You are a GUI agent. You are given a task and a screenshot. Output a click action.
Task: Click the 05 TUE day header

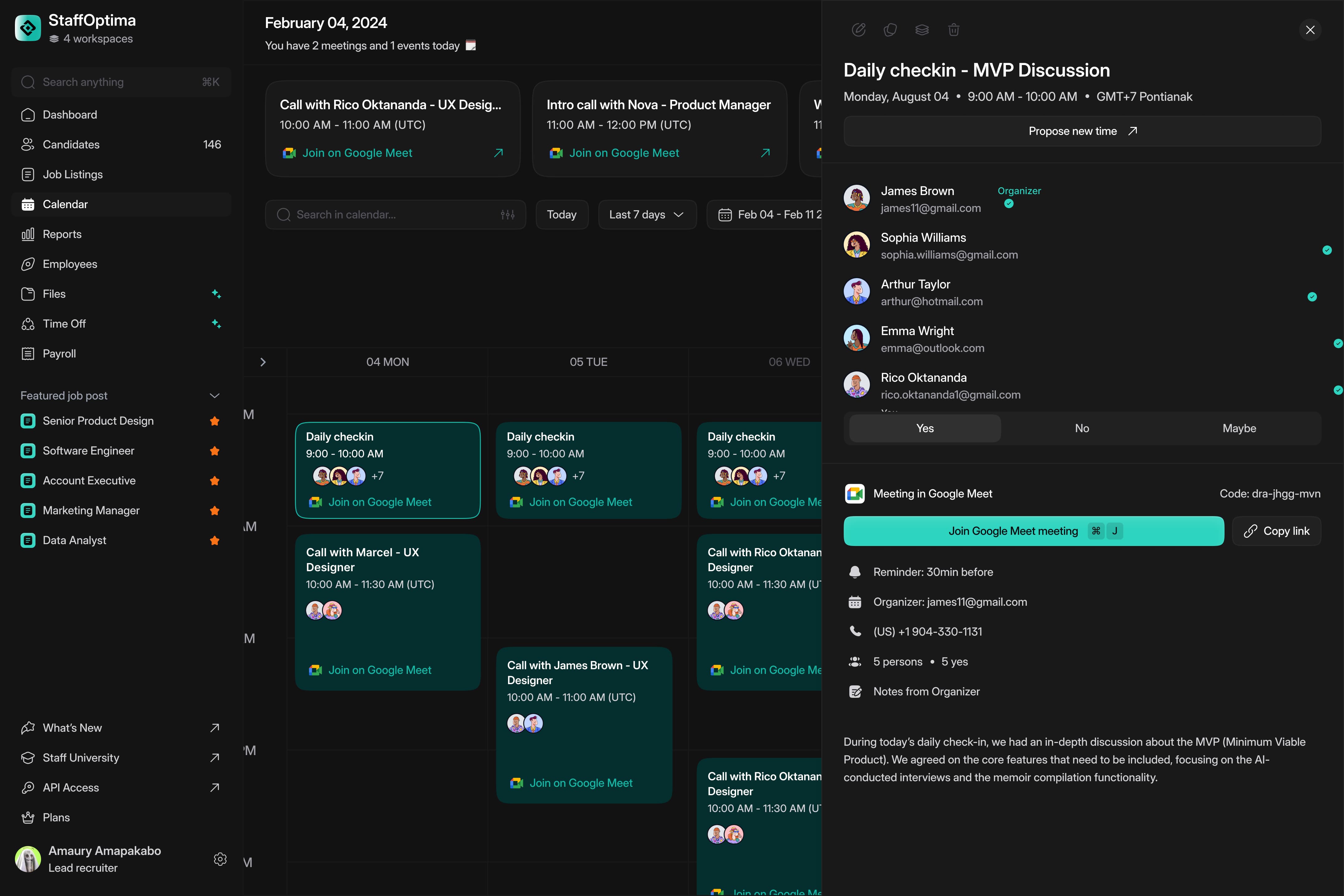point(589,362)
